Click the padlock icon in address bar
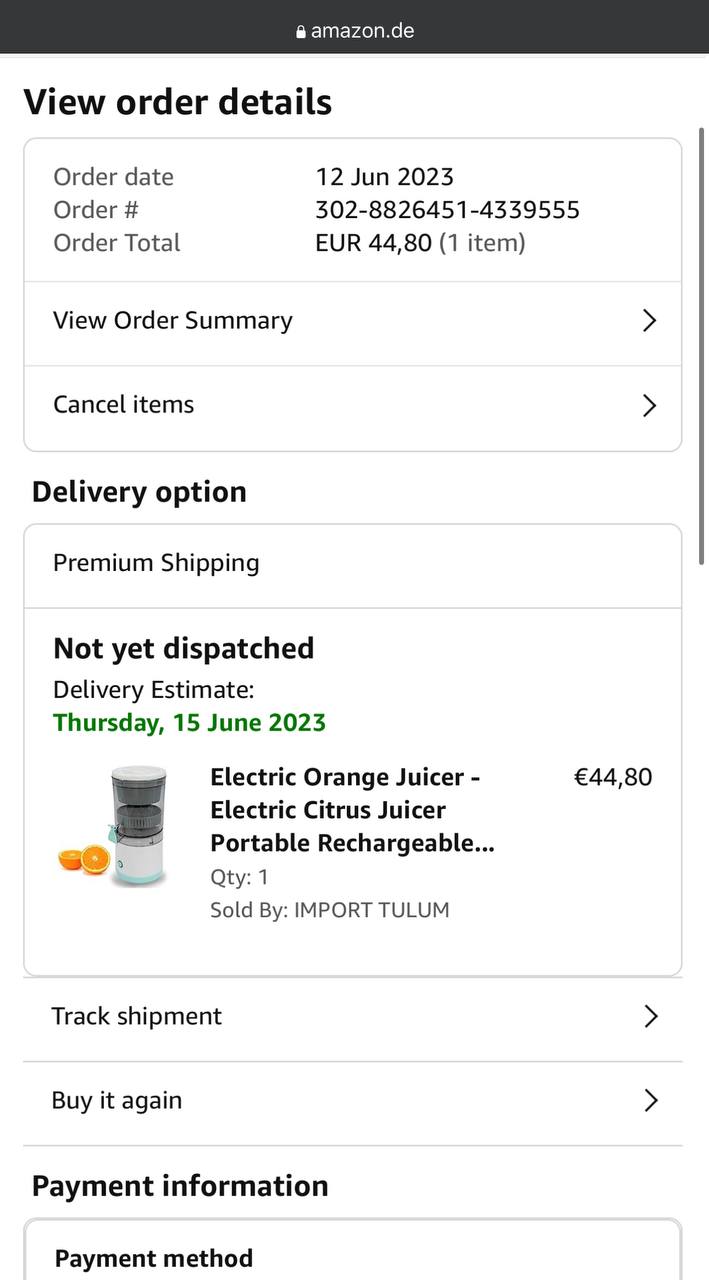 pos(300,31)
